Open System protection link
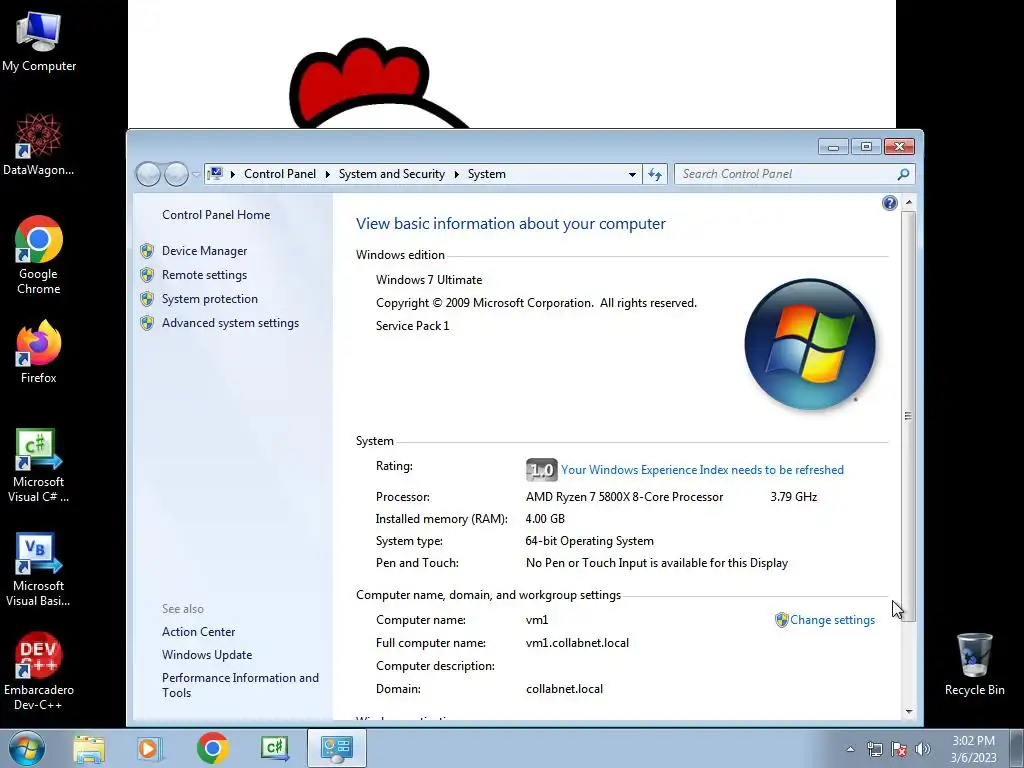 (210, 299)
